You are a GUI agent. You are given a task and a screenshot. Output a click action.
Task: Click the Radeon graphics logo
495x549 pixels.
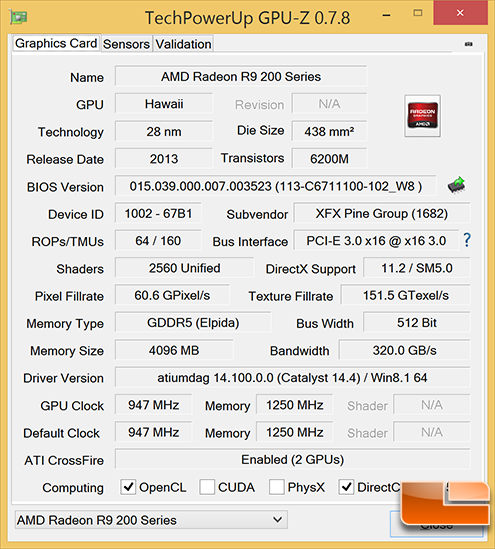[x=423, y=116]
